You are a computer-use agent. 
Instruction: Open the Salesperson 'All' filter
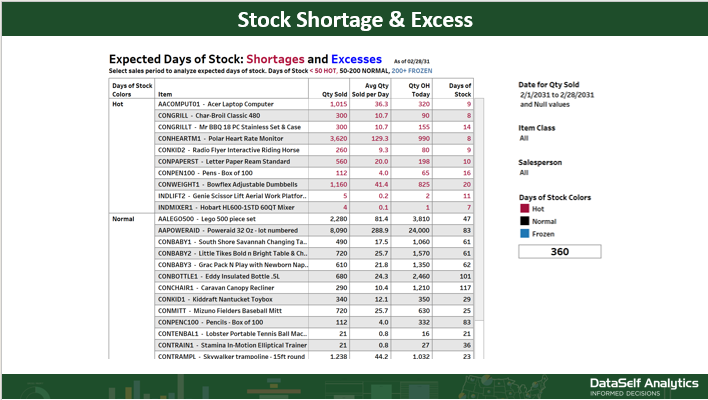[x=524, y=172]
